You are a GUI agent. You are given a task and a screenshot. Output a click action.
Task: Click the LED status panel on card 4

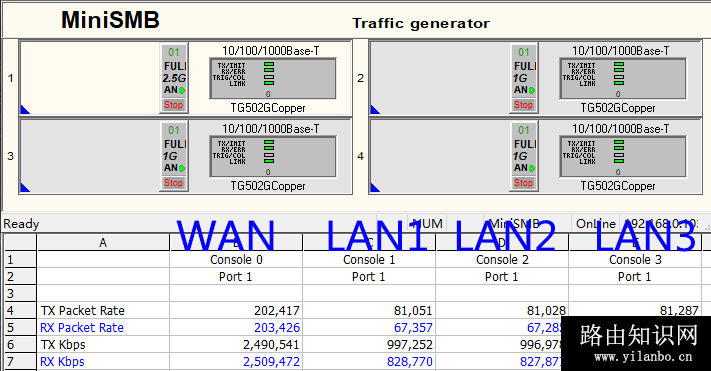point(623,156)
